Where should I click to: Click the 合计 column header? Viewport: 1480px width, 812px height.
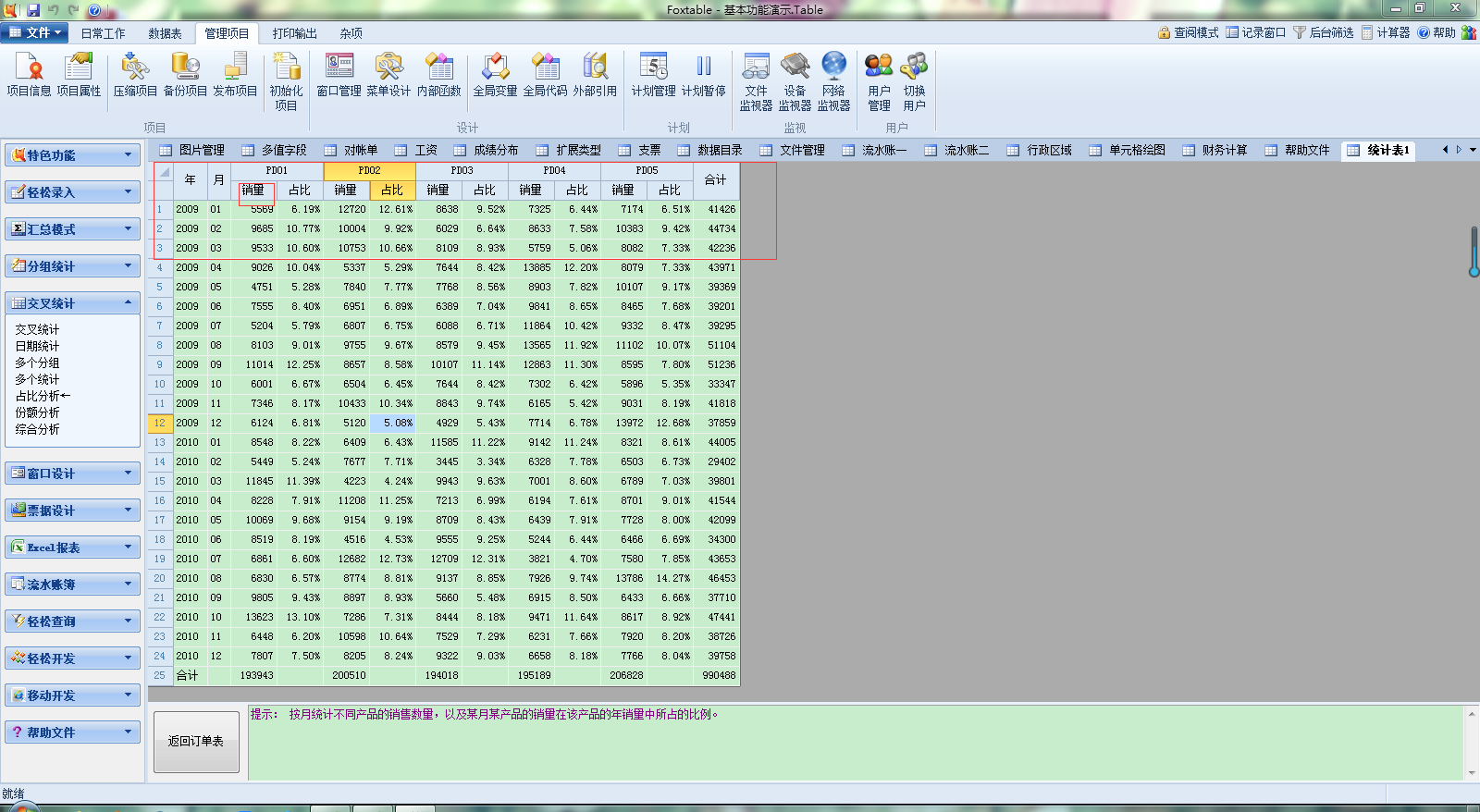716,179
